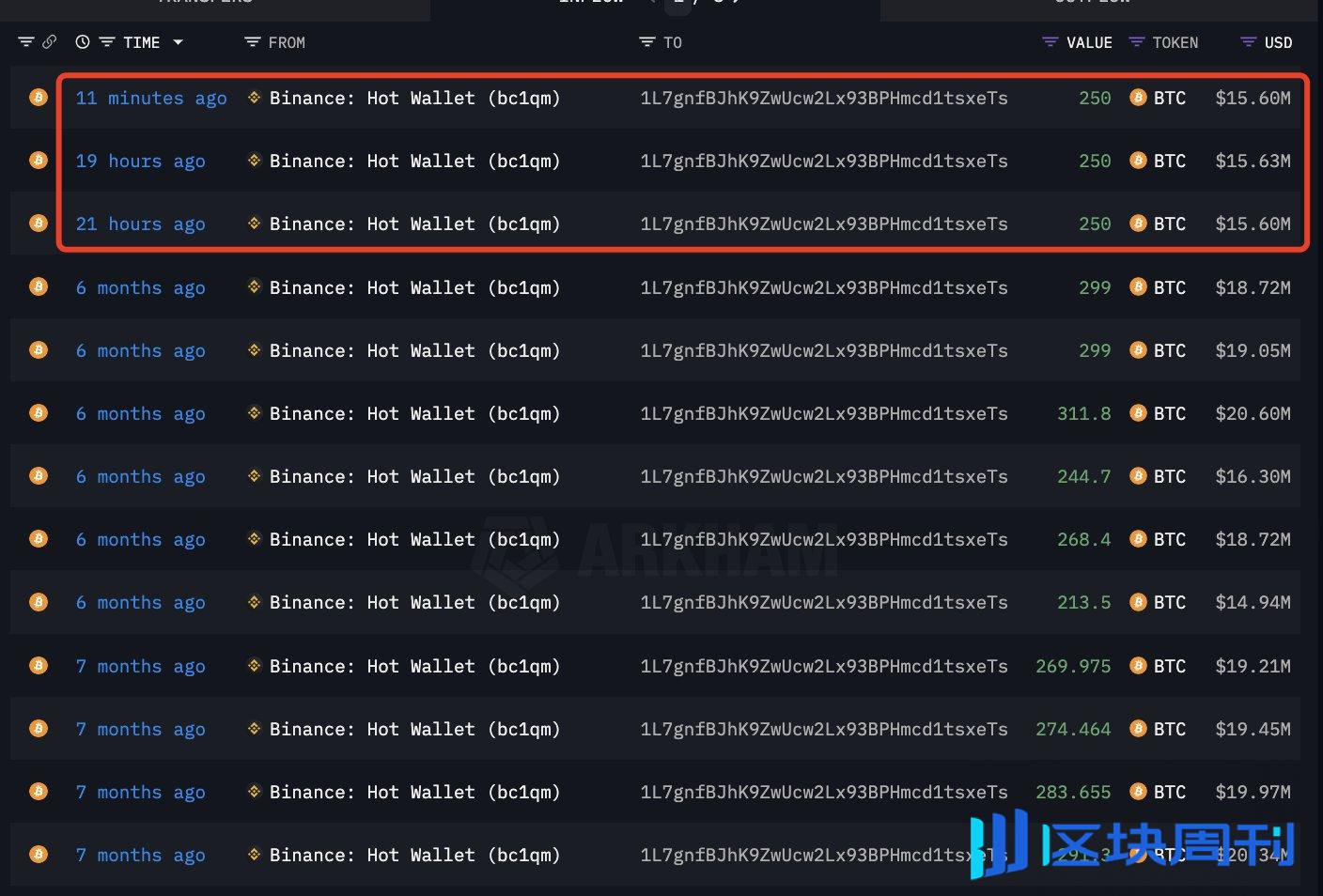Open the FROM column filter icon

pyautogui.click(x=252, y=42)
